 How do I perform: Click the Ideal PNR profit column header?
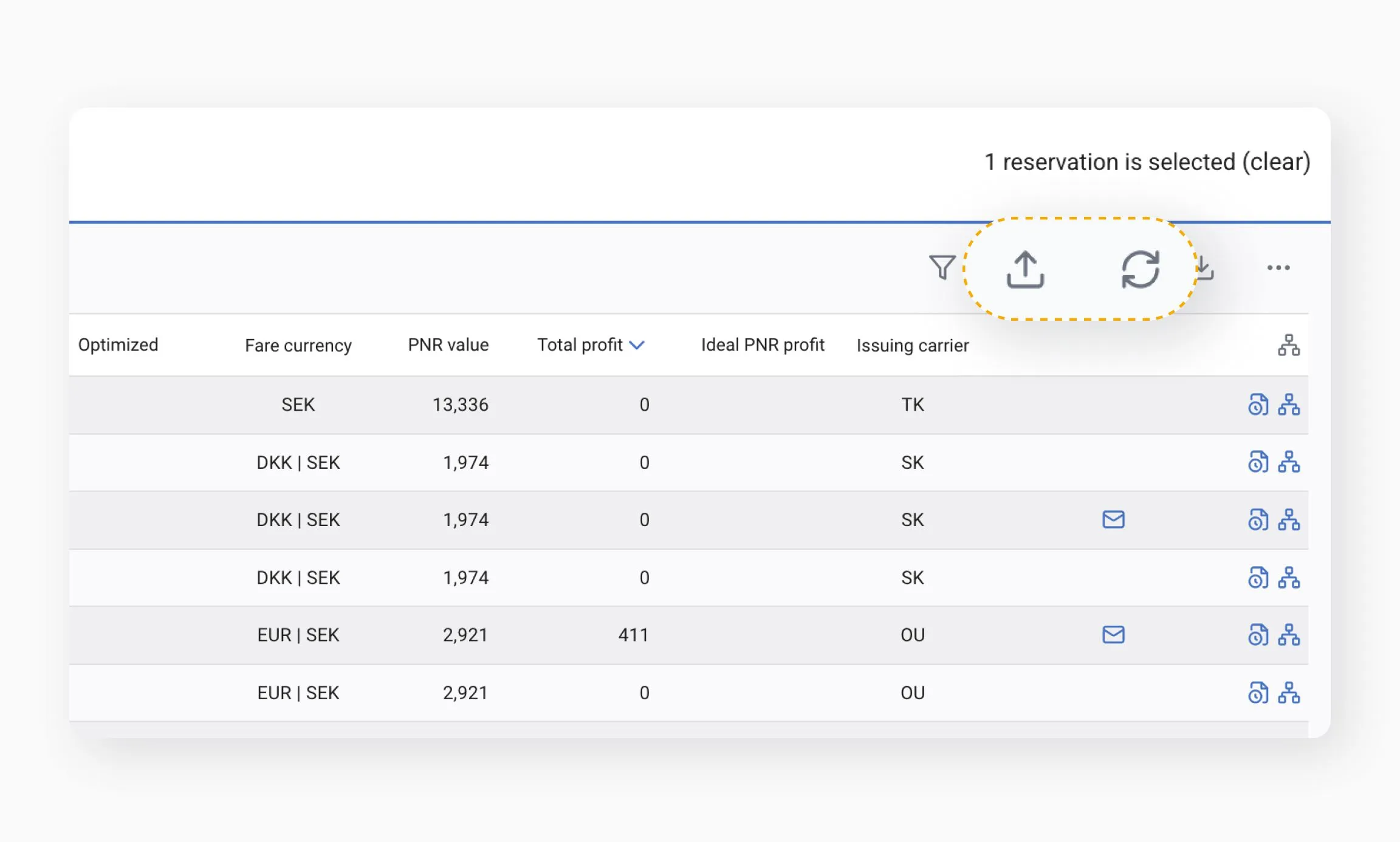762,345
